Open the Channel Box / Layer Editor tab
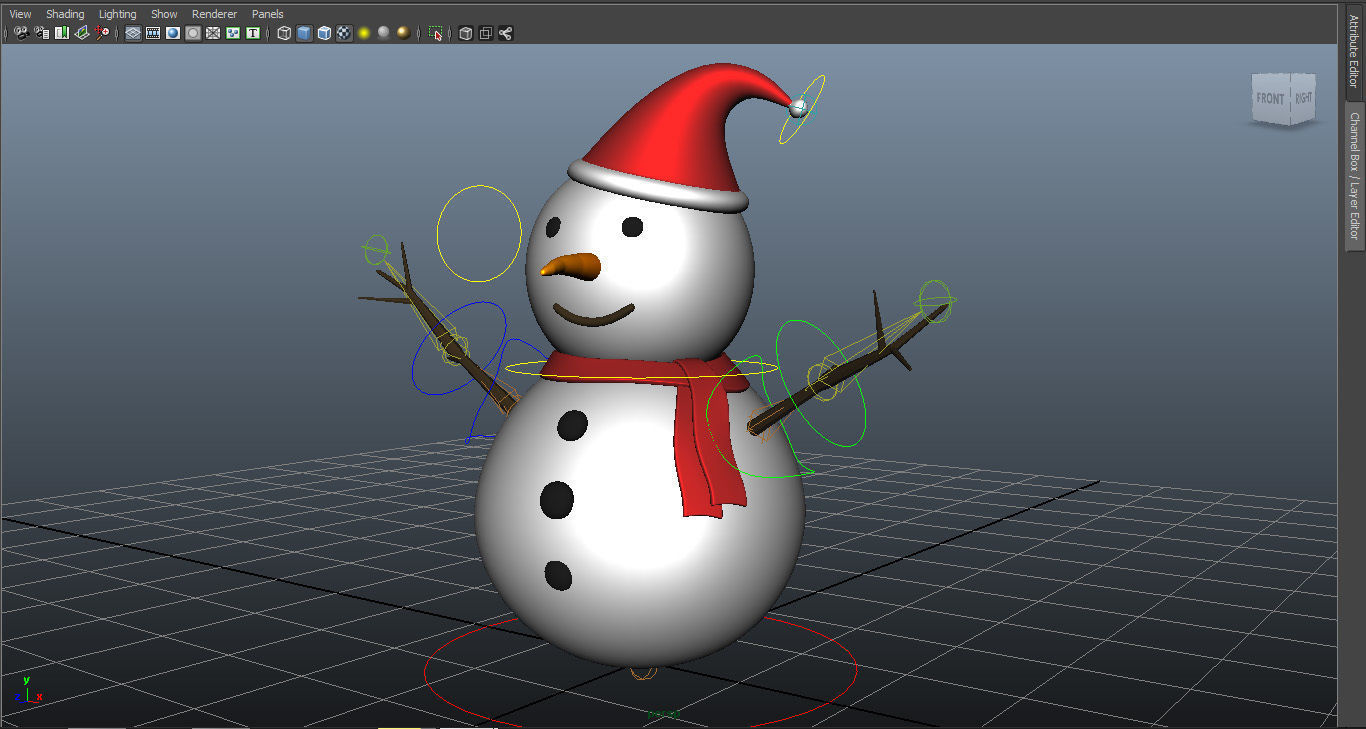The image size is (1366, 729). 1354,176
